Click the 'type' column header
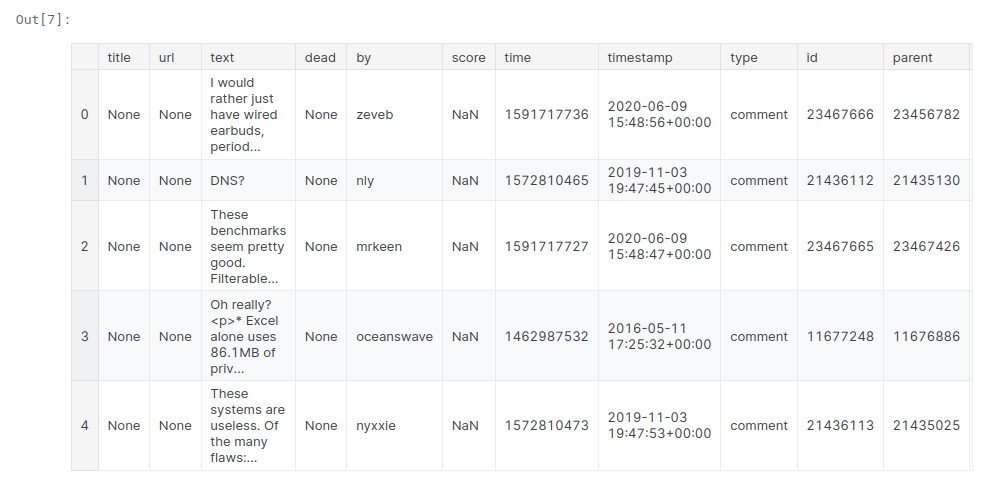 [744, 58]
